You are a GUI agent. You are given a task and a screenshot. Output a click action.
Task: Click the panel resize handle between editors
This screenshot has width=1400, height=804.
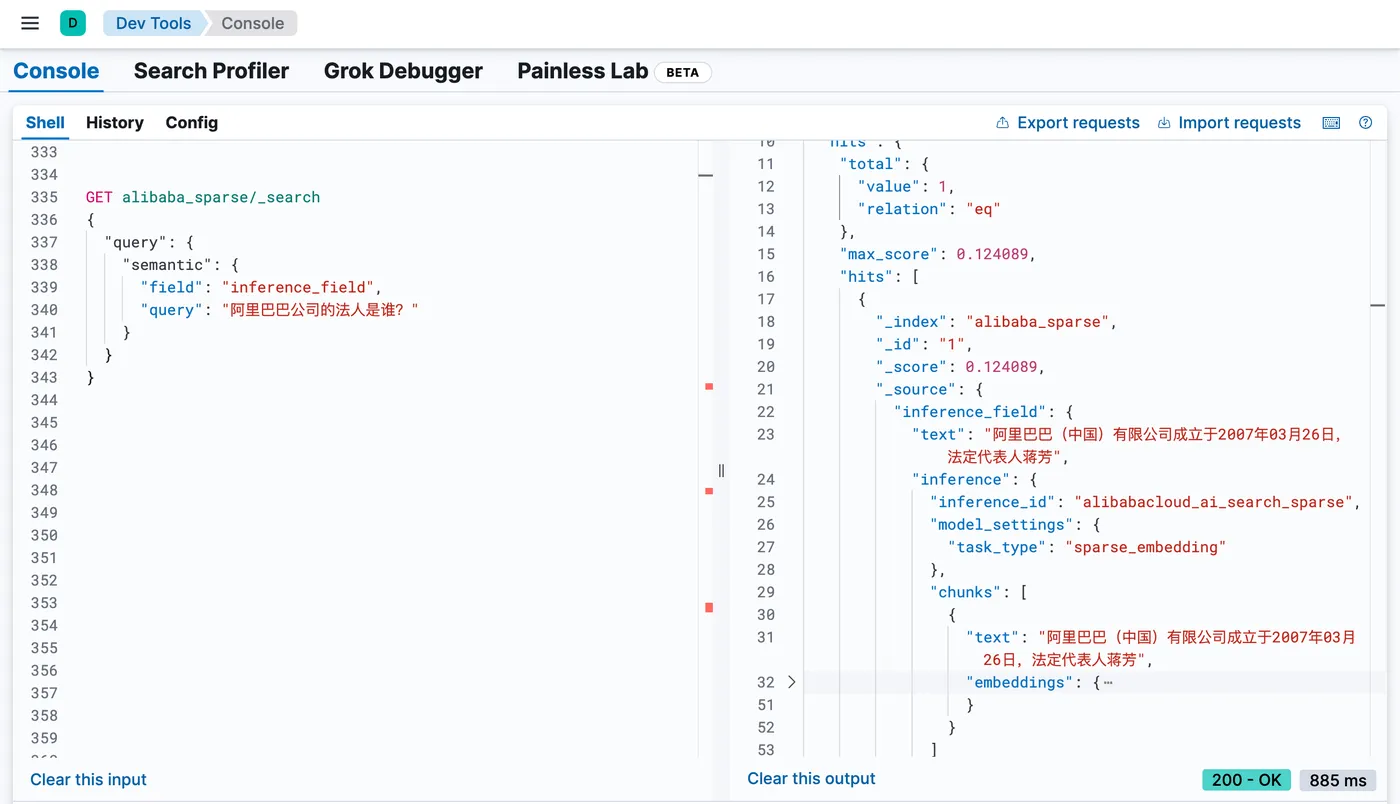pyautogui.click(x=721, y=470)
